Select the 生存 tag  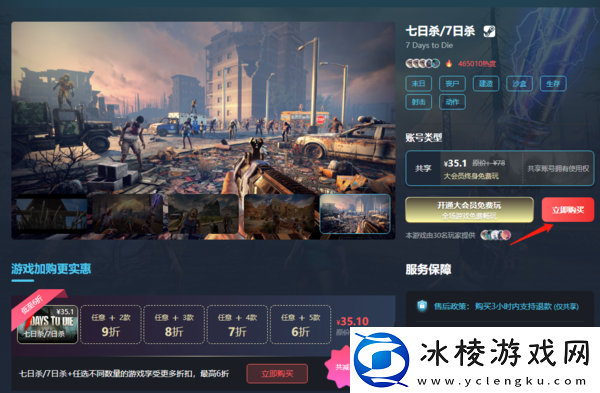pos(553,83)
